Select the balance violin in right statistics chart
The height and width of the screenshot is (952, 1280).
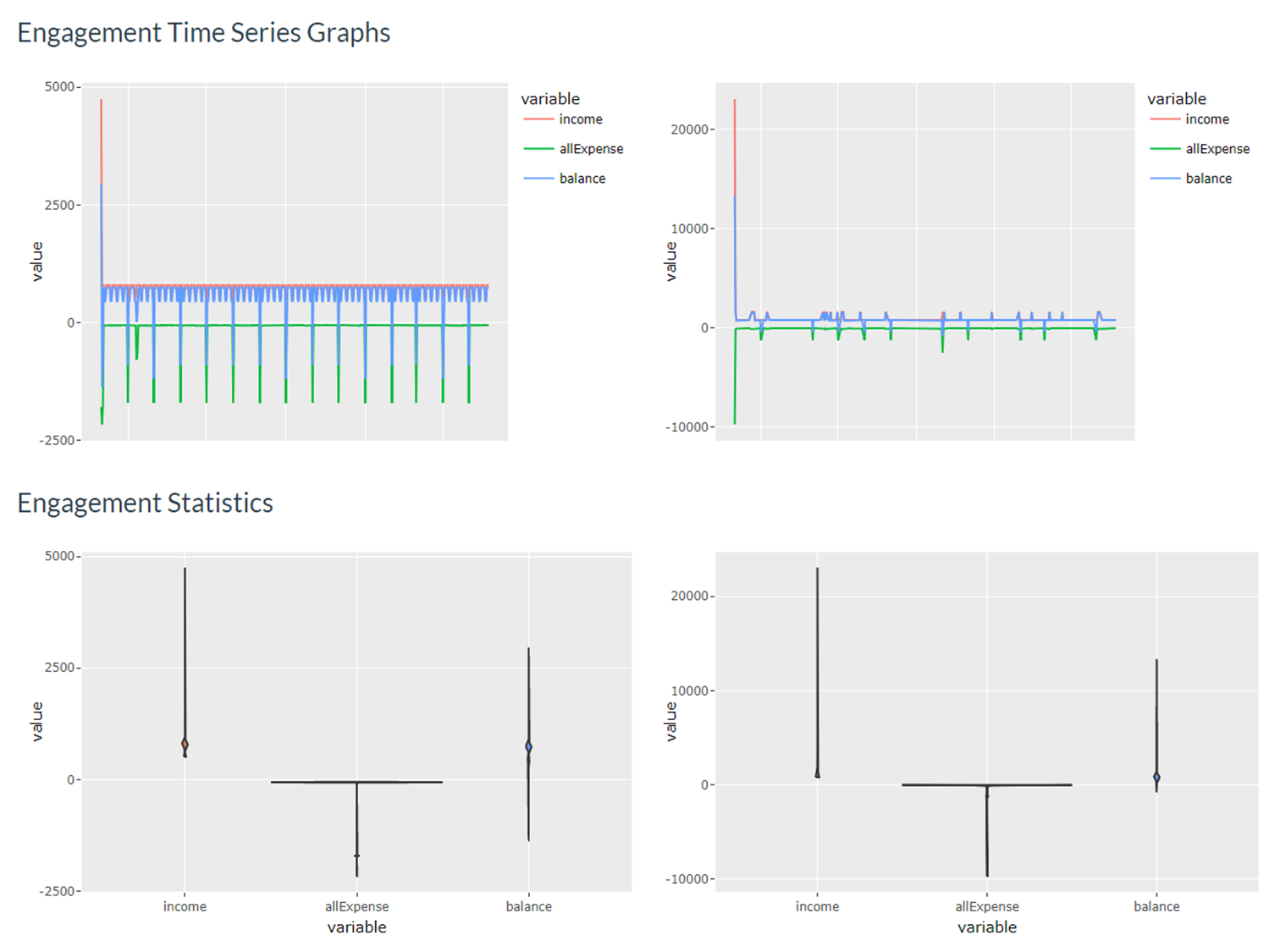click(1156, 776)
